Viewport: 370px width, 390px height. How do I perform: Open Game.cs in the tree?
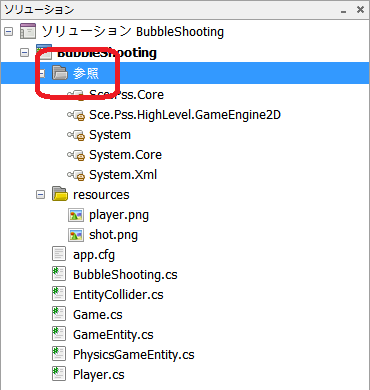[x=98, y=315]
